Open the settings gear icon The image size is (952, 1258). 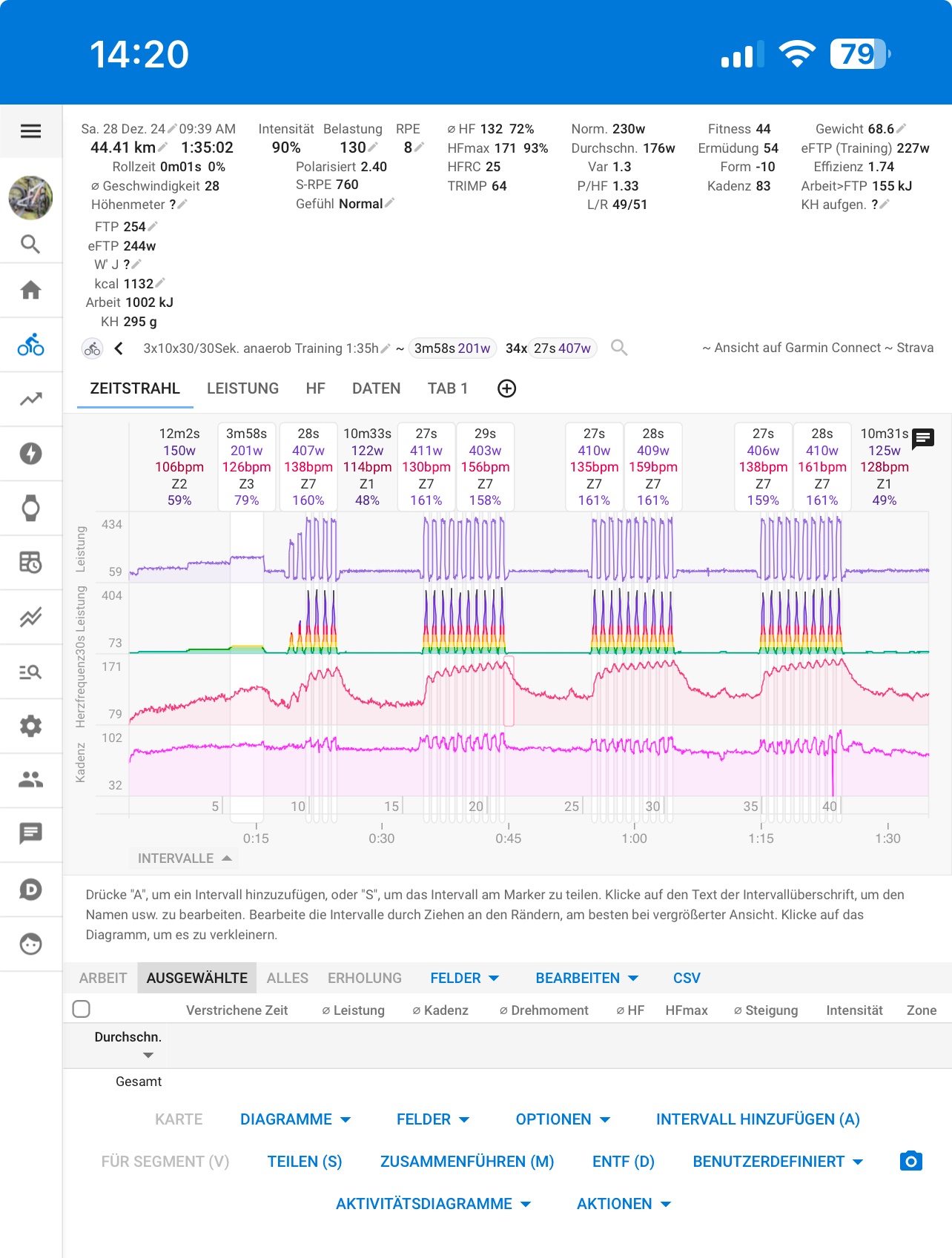pyautogui.click(x=30, y=726)
